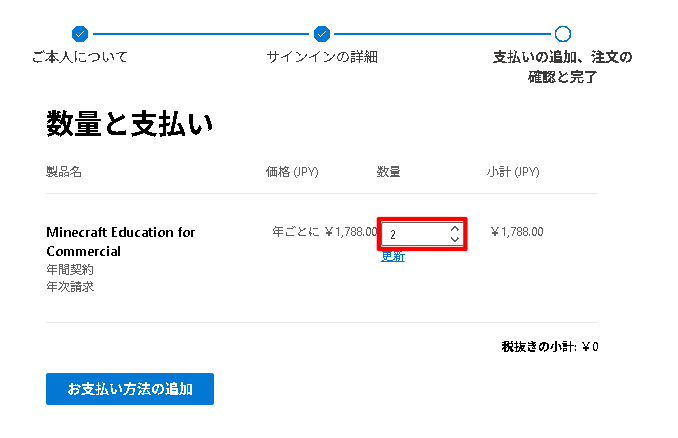678x438 pixels.
Task: Click the サインインの詳細 completed step checkmark
Action: [x=322, y=34]
